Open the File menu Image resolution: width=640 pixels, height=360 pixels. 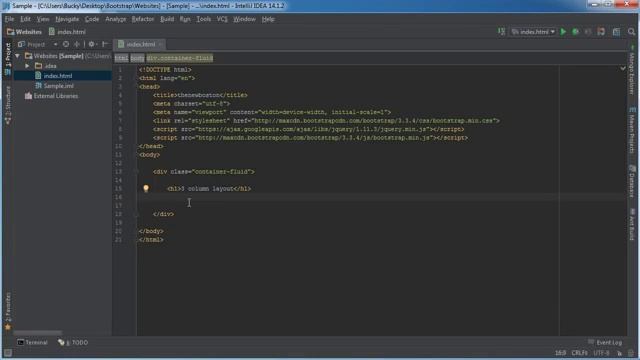point(9,19)
